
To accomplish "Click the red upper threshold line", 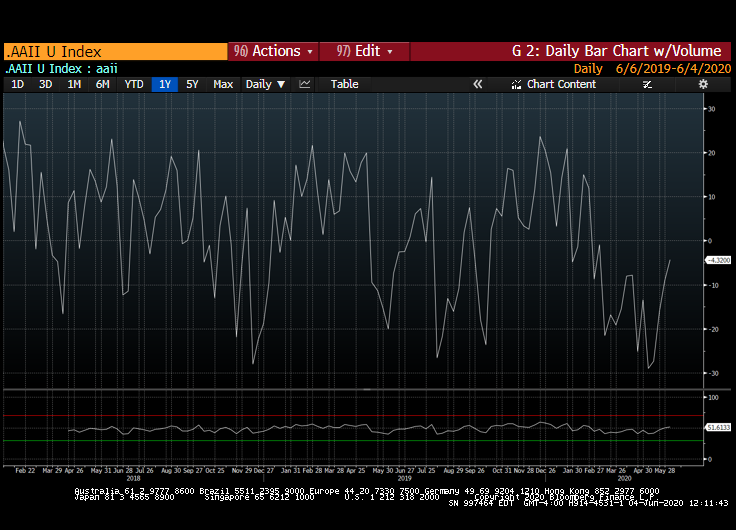I will point(353,416).
